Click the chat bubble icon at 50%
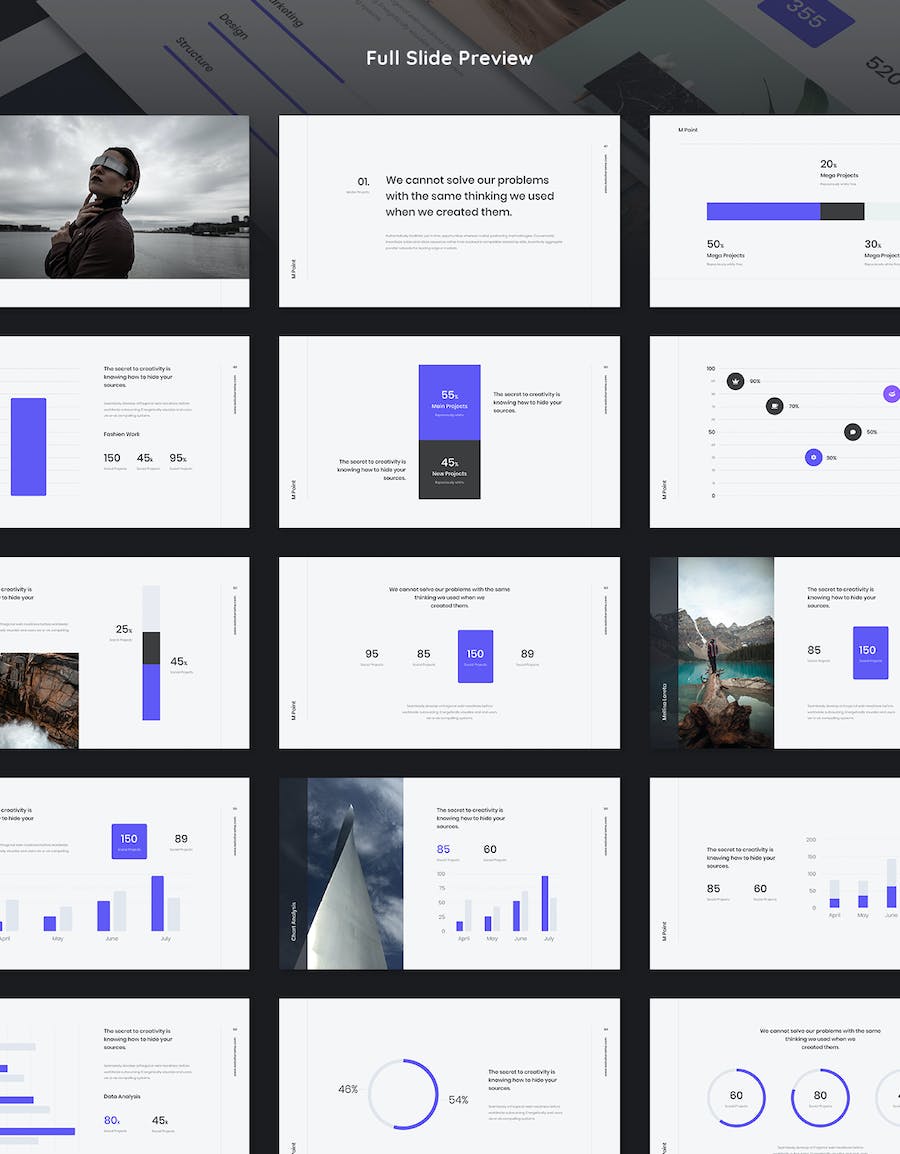900x1154 pixels. tap(852, 432)
